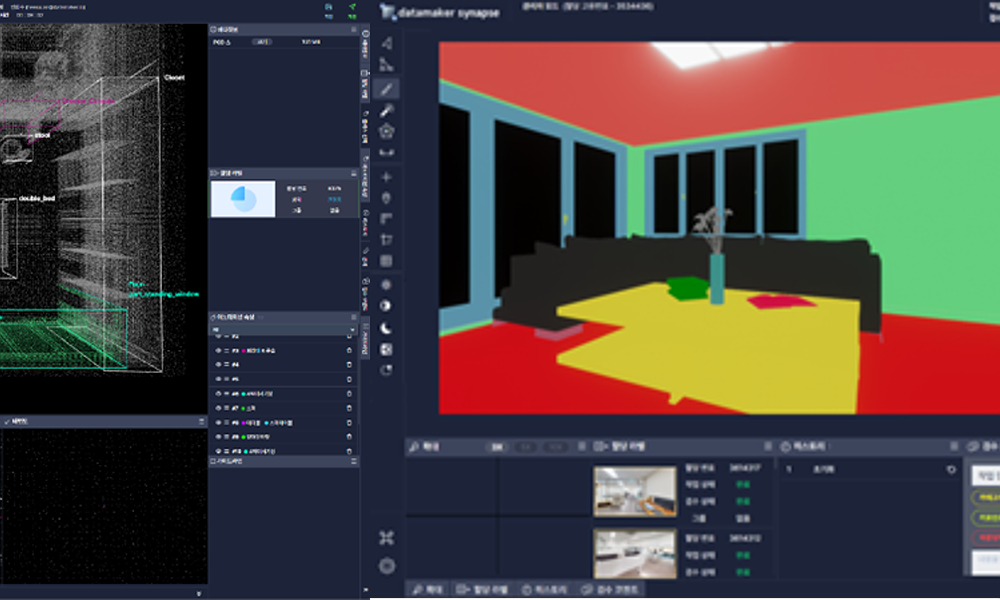Open the first room photo thumbnail
The height and width of the screenshot is (600, 1000).
635,490
